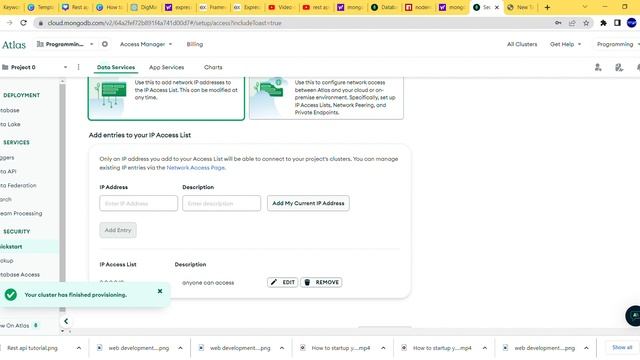Click project activity feed icon
The height and width of the screenshot is (360, 640).
click(x=619, y=67)
